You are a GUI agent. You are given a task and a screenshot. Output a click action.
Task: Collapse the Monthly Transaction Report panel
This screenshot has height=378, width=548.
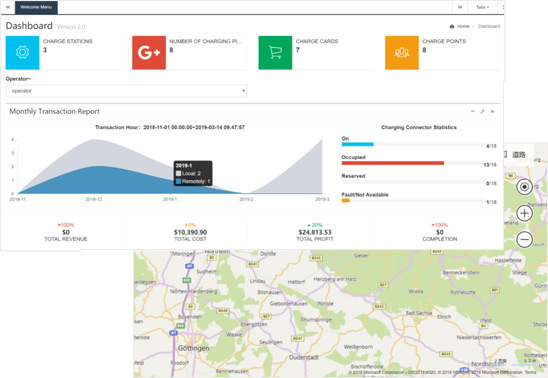(x=473, y=111)
